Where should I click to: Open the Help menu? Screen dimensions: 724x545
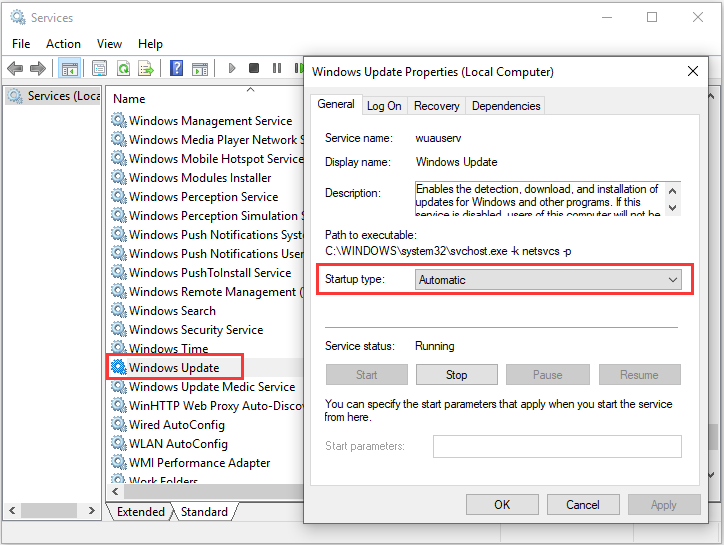pyautogui.click(x=150, y=44)
